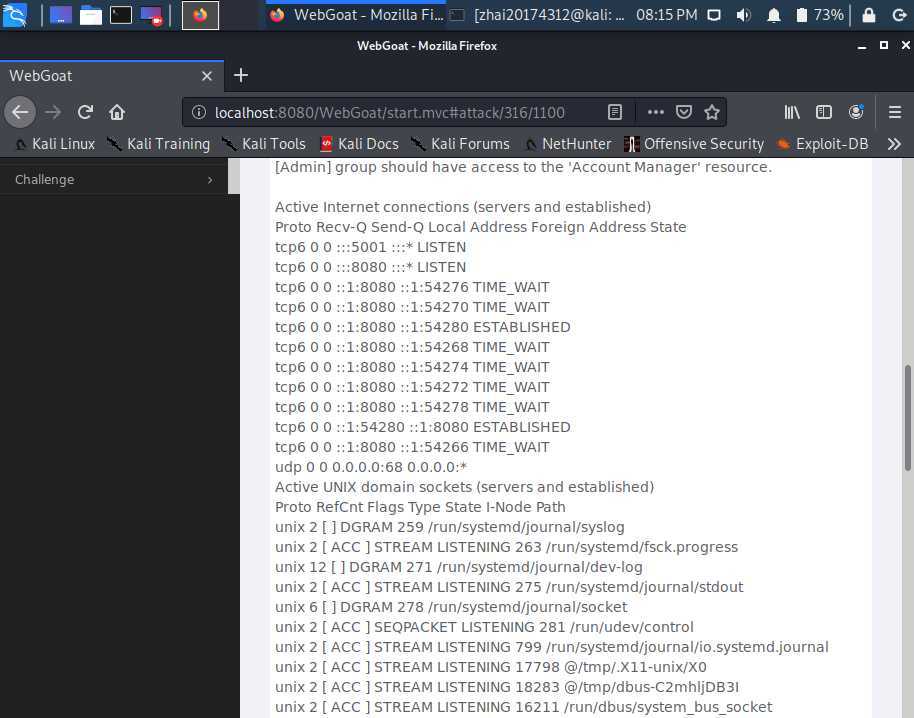Image resolution: width=914 pixels, height=718 pixels.
Task: Open Kali Forums bookmark
Action: (460, 144)
